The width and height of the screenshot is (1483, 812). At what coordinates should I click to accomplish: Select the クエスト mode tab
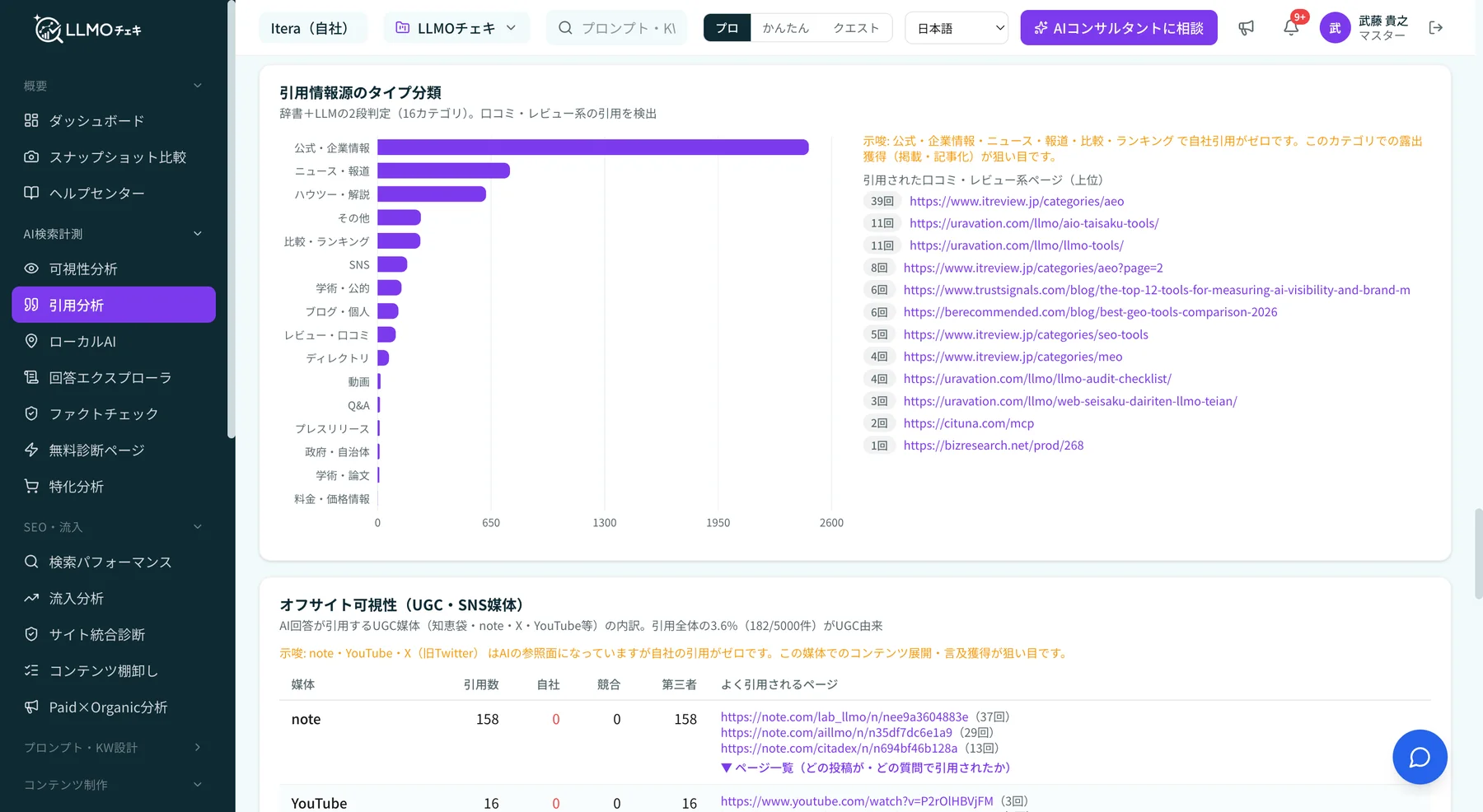[856, 28]
